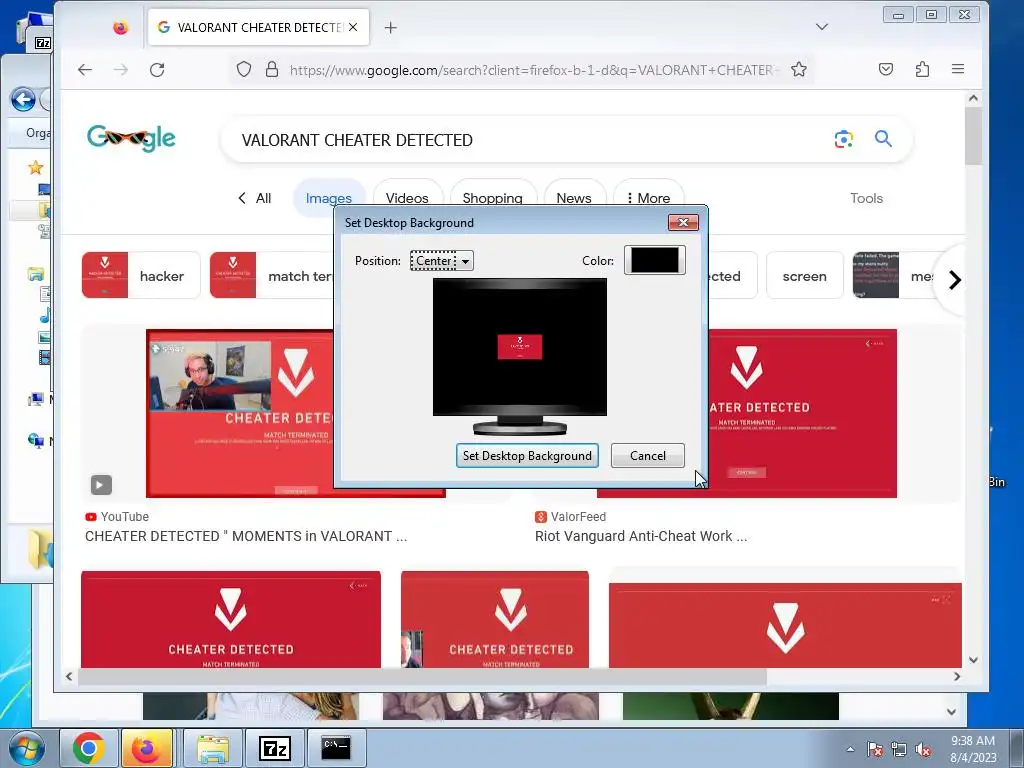Click the Favorites star in Explorer window
1024x768 pixels.
[x=35, y=168]
